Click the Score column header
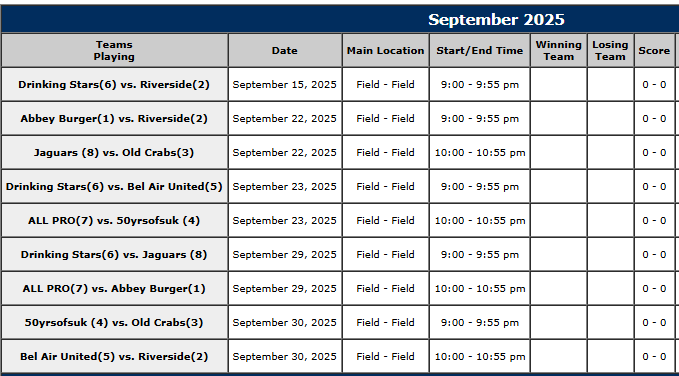The image size is (679, 376). pos(654,51)
